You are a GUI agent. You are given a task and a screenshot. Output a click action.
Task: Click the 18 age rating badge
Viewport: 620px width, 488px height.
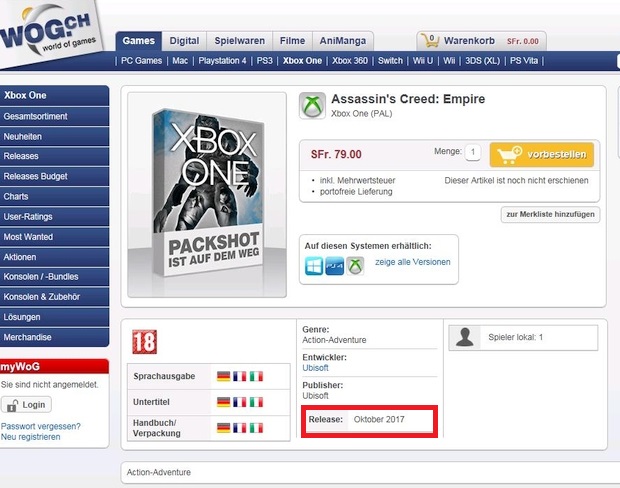click(x=144, y=342)
